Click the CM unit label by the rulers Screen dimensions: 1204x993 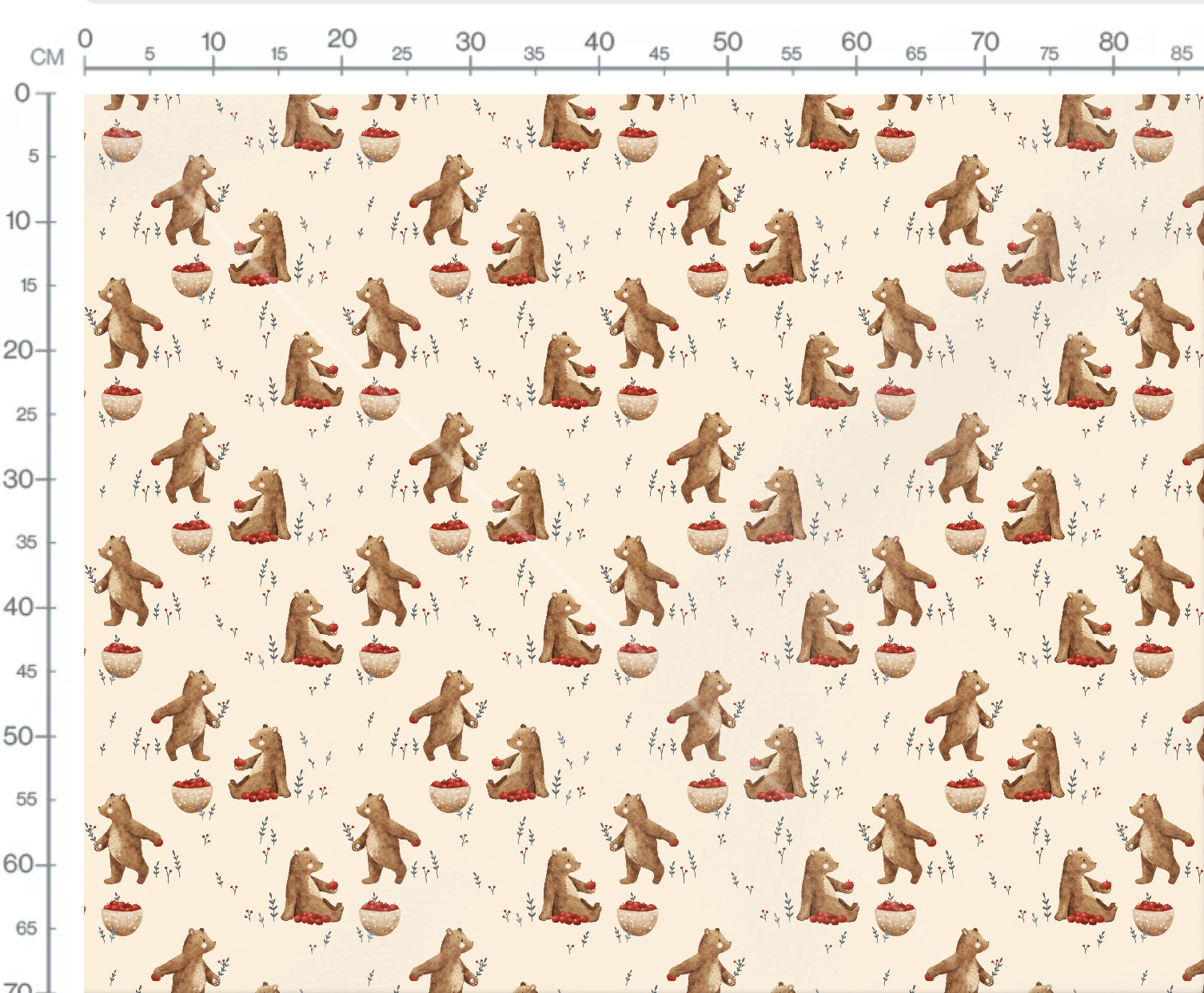coord(47,58)
